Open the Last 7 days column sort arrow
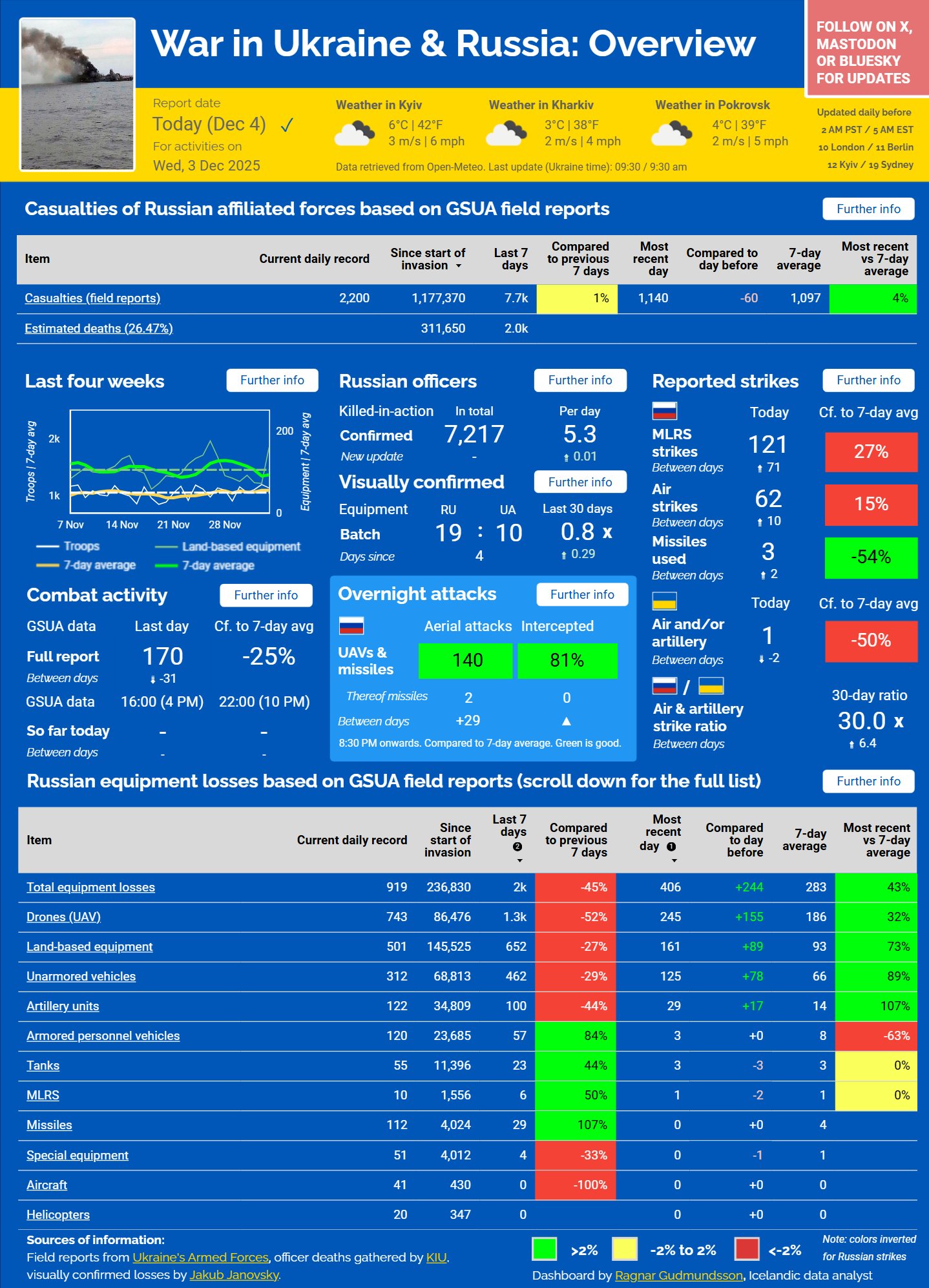929x1288 pixels. pos(519,860)
